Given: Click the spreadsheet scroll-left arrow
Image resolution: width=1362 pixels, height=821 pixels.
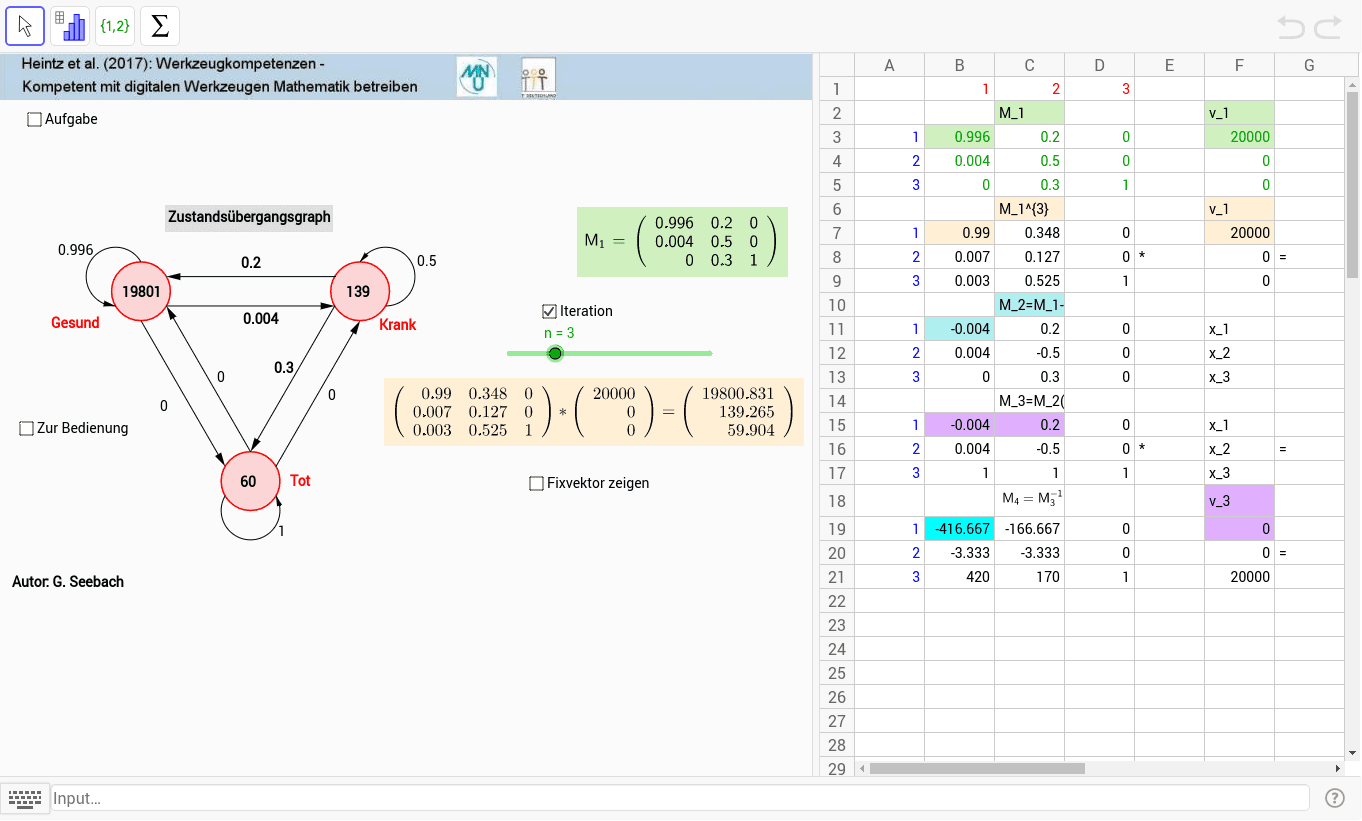Looking at the screenshot, I should click(861, 769).
